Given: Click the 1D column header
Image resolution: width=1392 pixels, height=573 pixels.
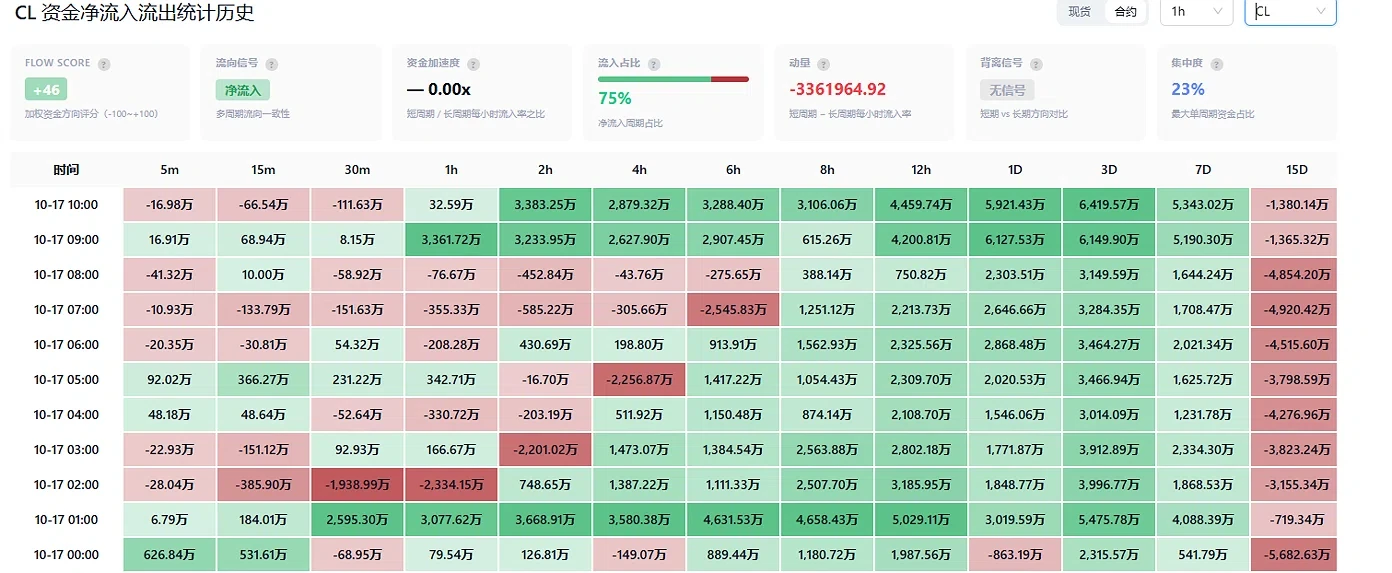Looking at the screenshot, I should point(1015,170).
